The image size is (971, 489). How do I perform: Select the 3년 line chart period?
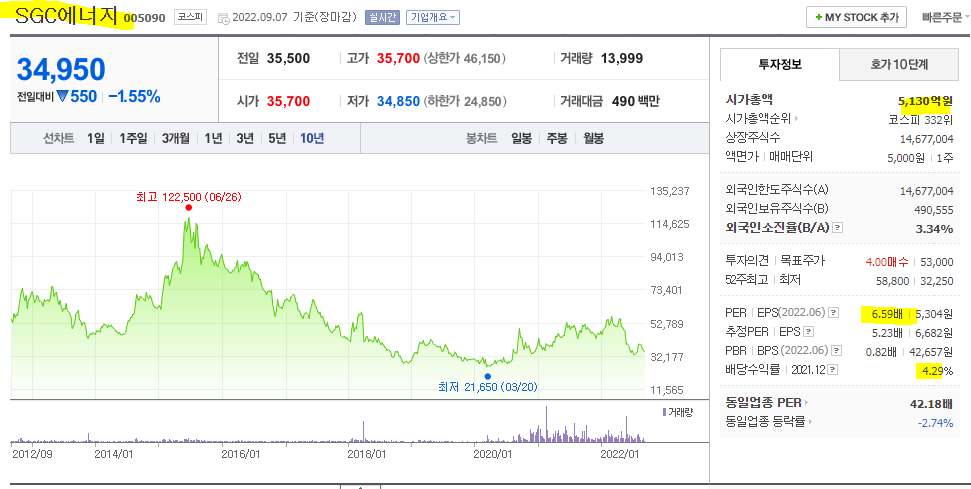(x=245, y=139)
